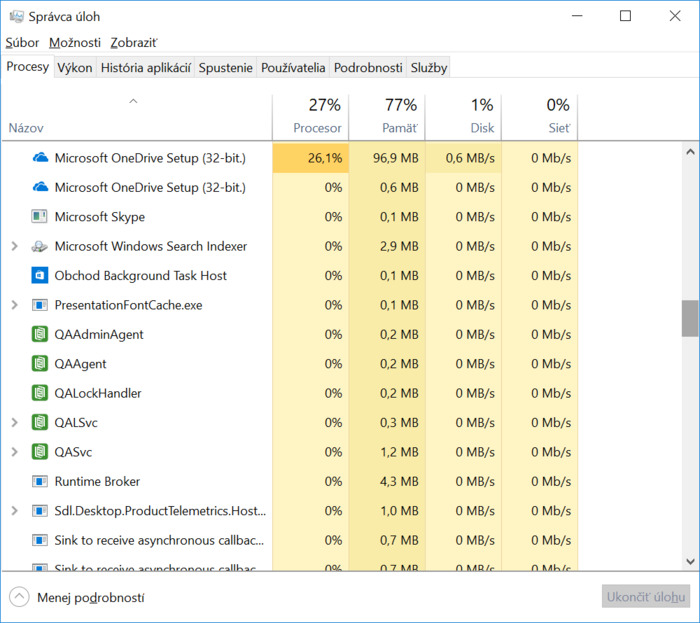Click the 0,6 MB/s disk usage cell
This screenshot has height=623, width=700.
click(463, 158)
